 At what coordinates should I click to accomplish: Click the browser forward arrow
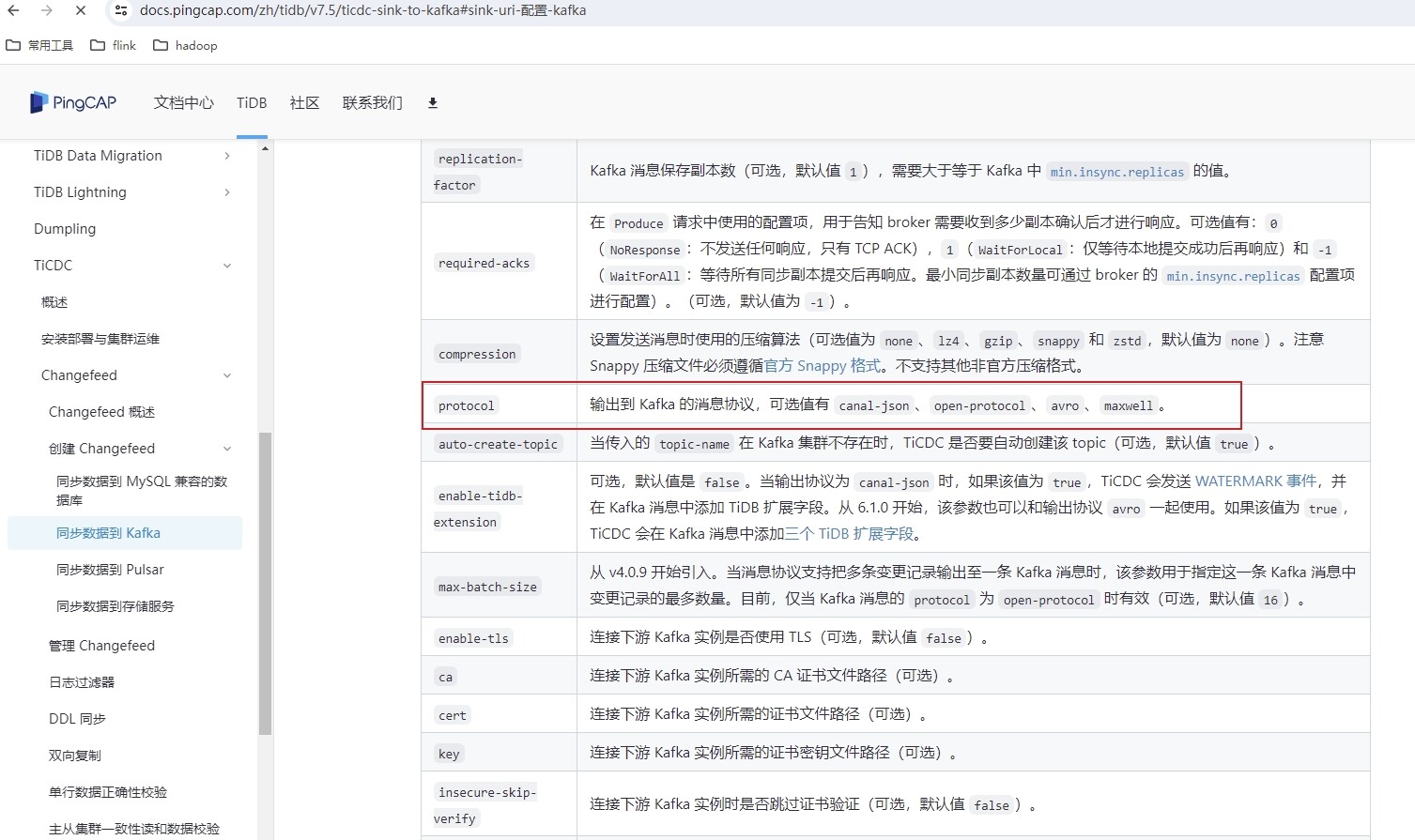click(x=47, y=10)
